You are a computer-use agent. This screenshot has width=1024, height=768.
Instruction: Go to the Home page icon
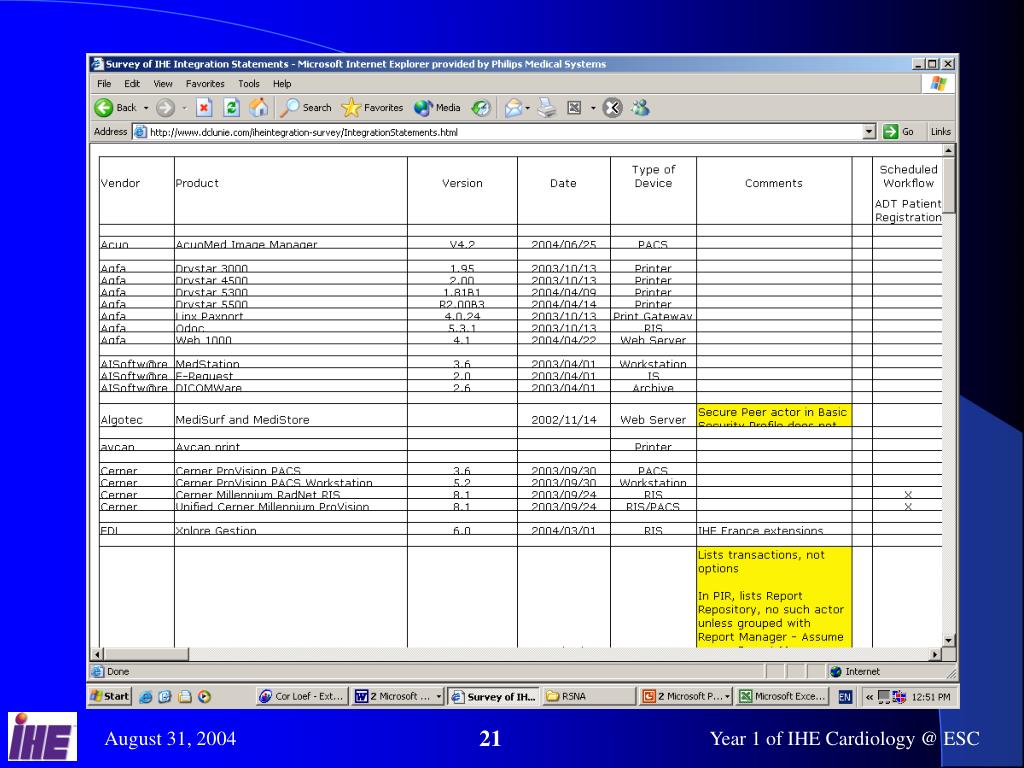tap(259, 108)
